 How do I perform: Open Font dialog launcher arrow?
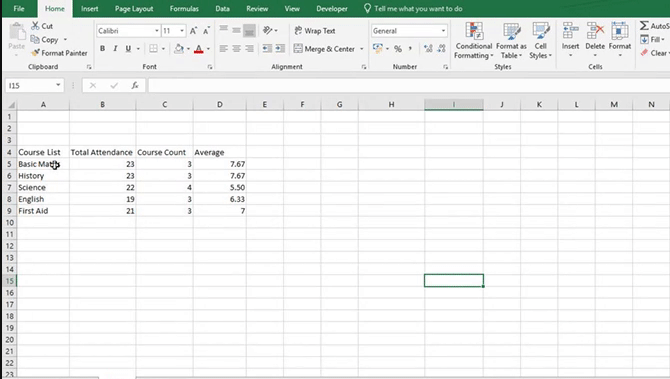tap(210, 67)
